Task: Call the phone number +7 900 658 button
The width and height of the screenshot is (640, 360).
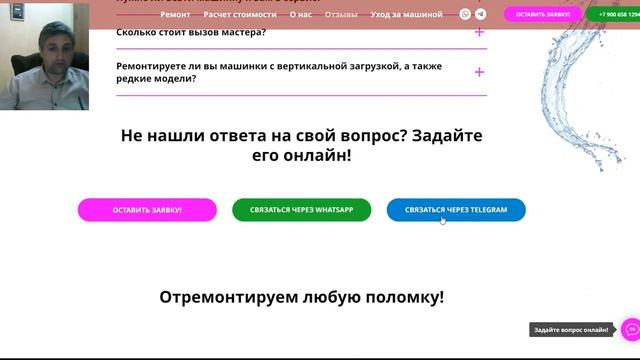Action: click(613, 14)
